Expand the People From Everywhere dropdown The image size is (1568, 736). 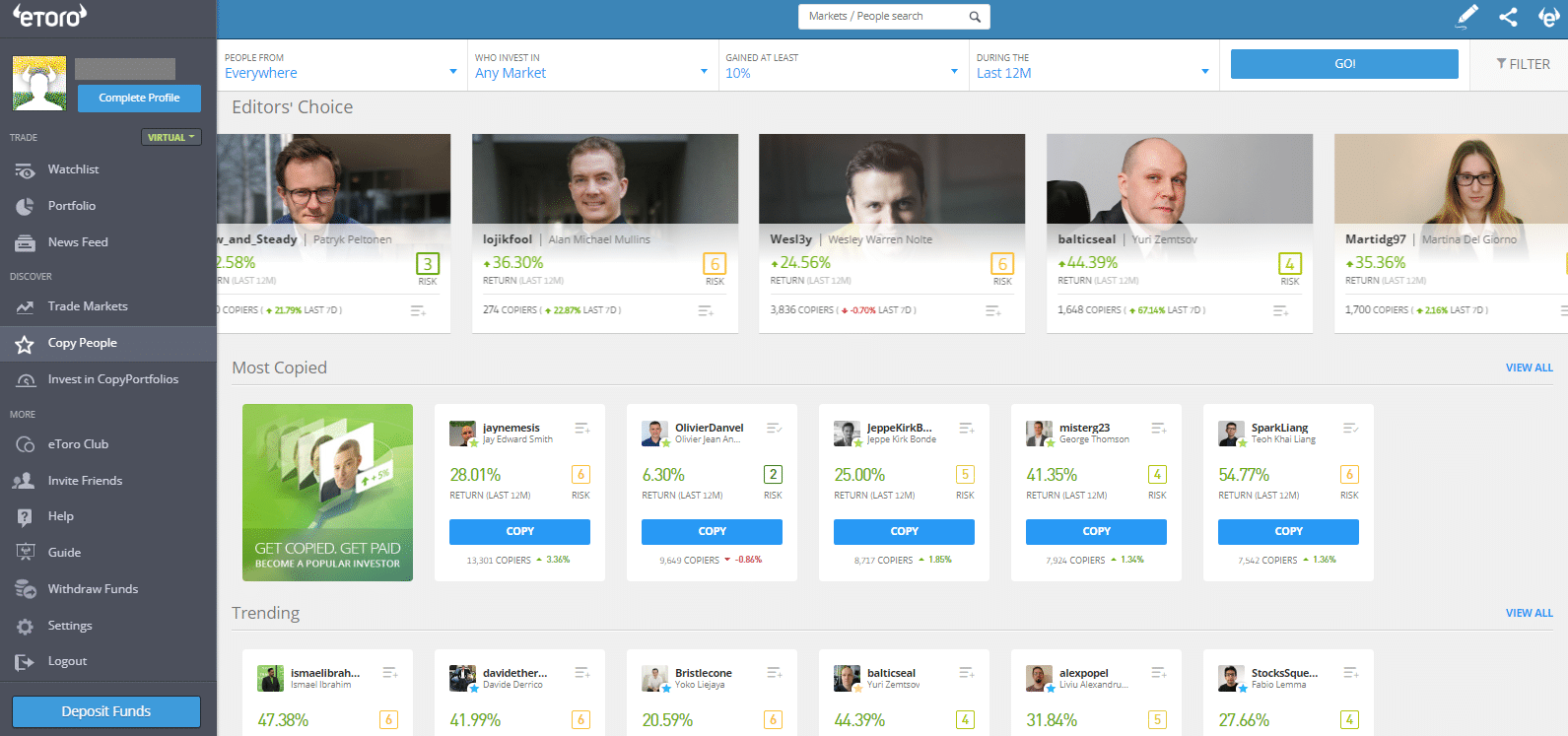(342, 65)
